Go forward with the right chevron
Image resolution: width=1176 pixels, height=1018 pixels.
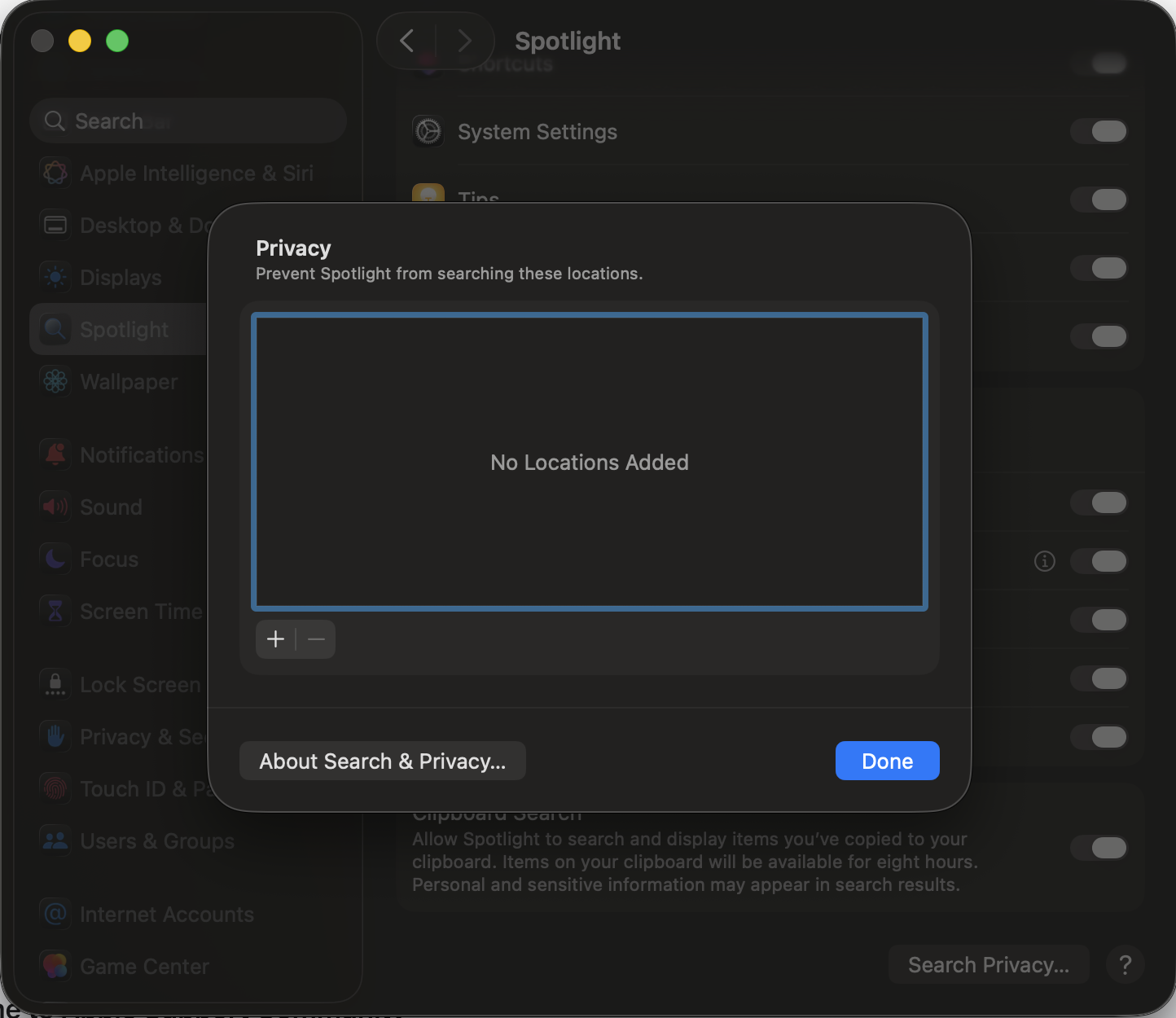click(x=464, y=40)
